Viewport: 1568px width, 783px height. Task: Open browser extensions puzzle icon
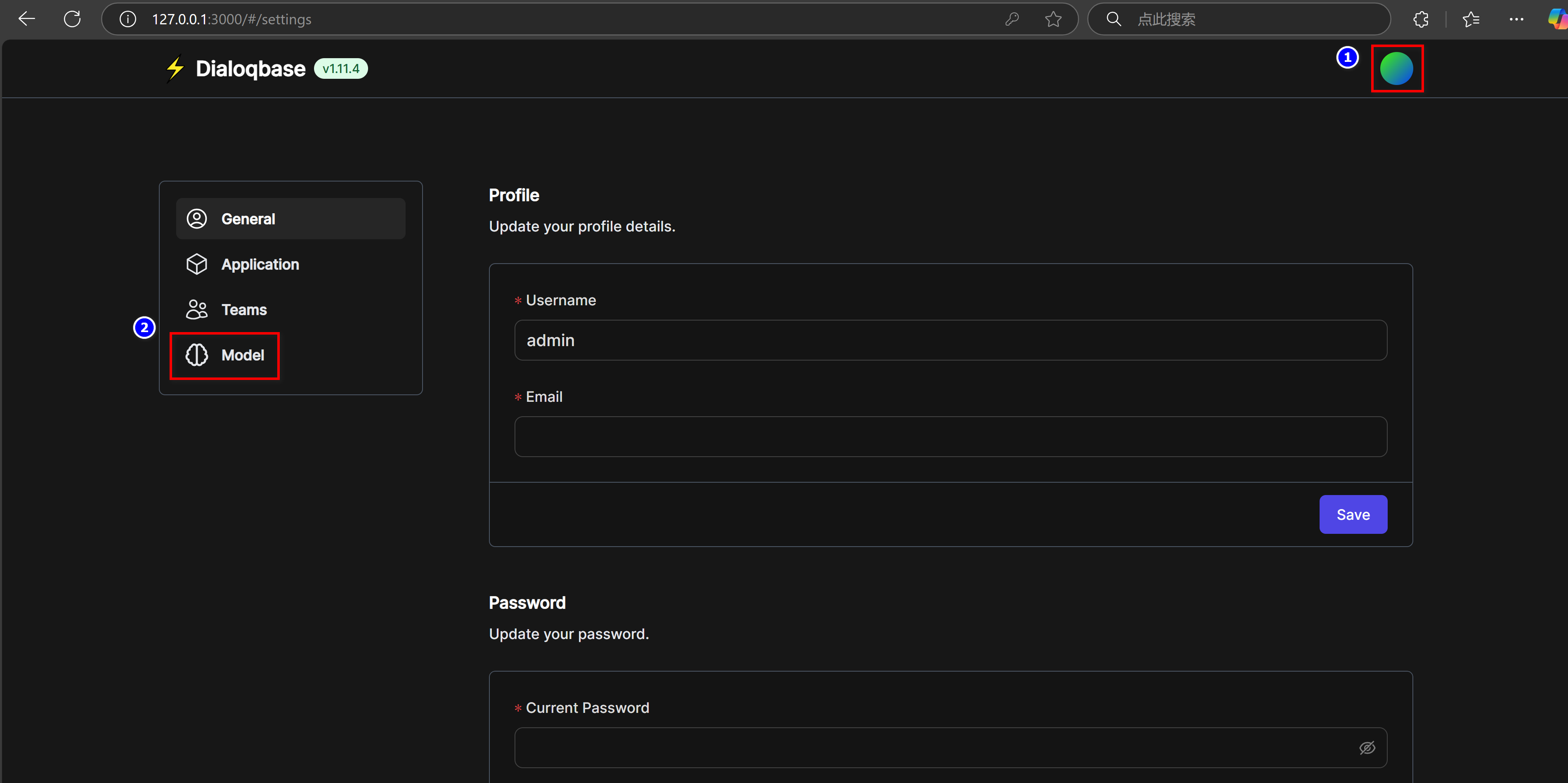coord(1421,19)
